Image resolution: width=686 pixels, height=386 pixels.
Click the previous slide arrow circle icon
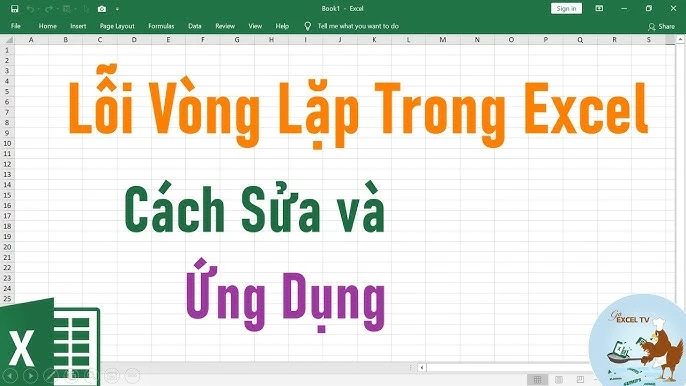coord(10,375)
